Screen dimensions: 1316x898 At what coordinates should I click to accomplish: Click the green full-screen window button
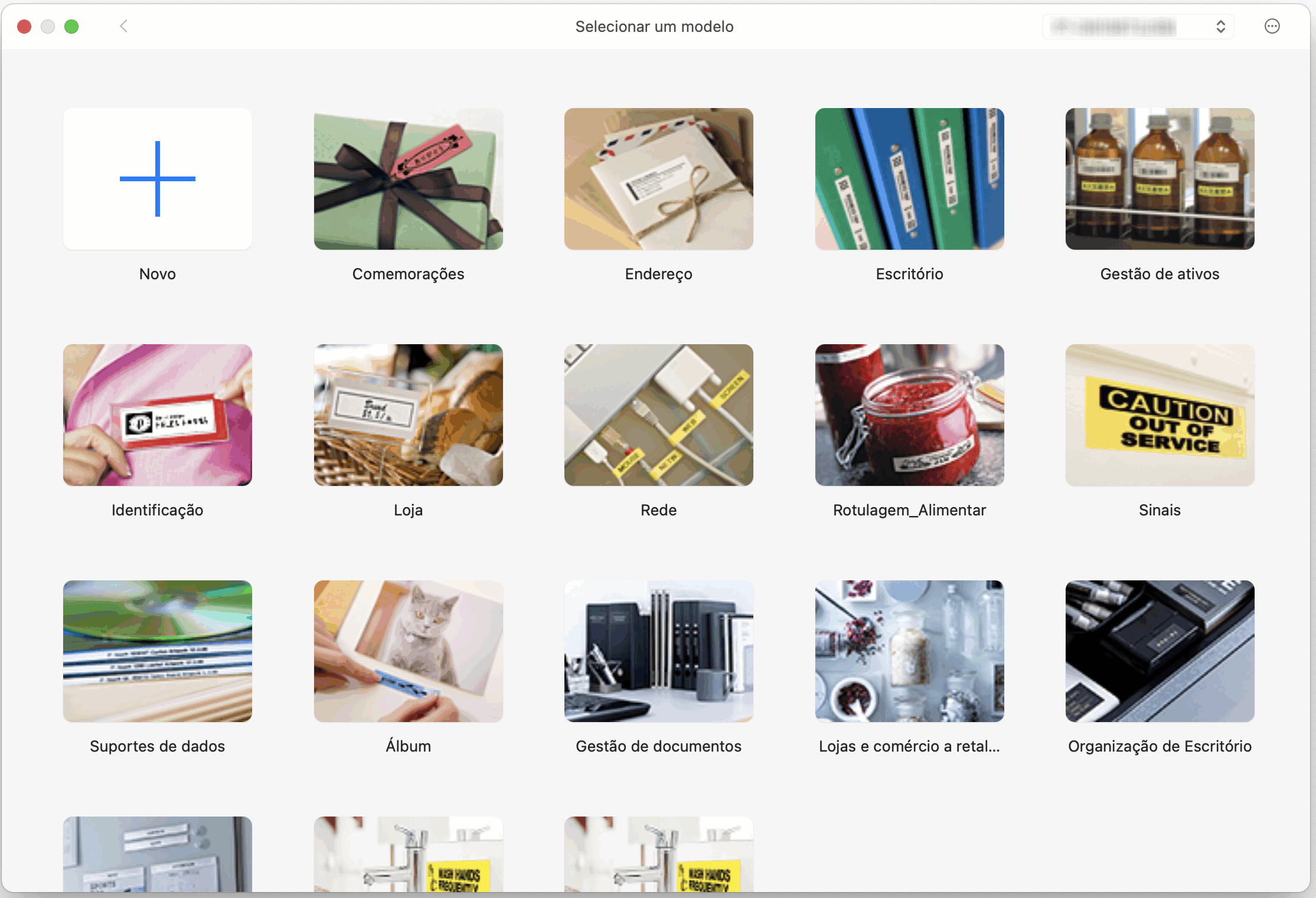71,27
